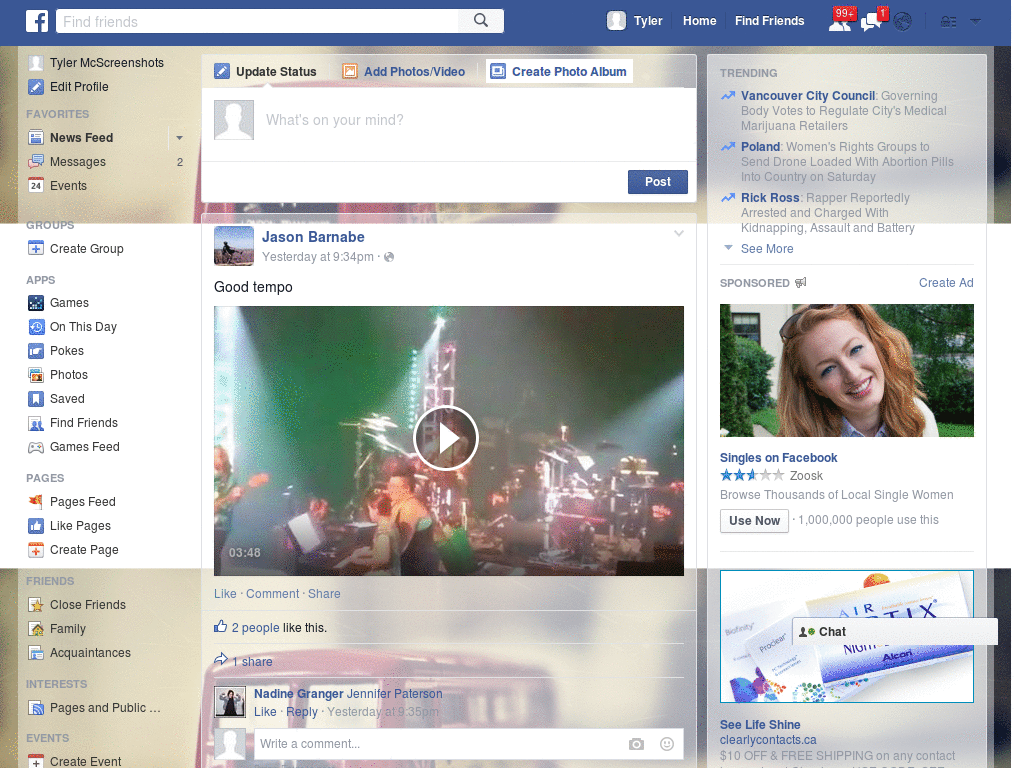Click Share under the video post
This screenshot has width=1024, height=768.
324,594
